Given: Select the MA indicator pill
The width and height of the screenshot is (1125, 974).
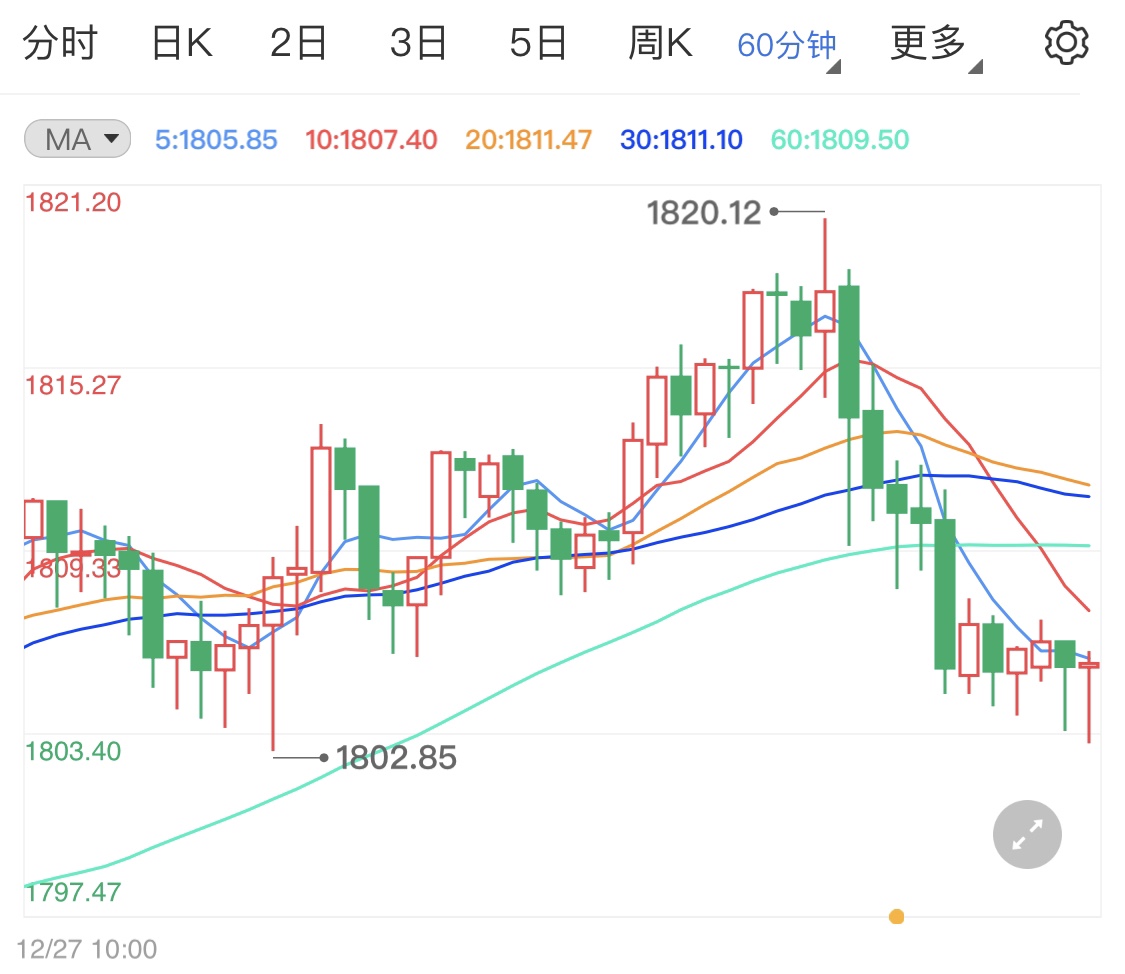Looking at the screenshot, I should click(76, 139).
